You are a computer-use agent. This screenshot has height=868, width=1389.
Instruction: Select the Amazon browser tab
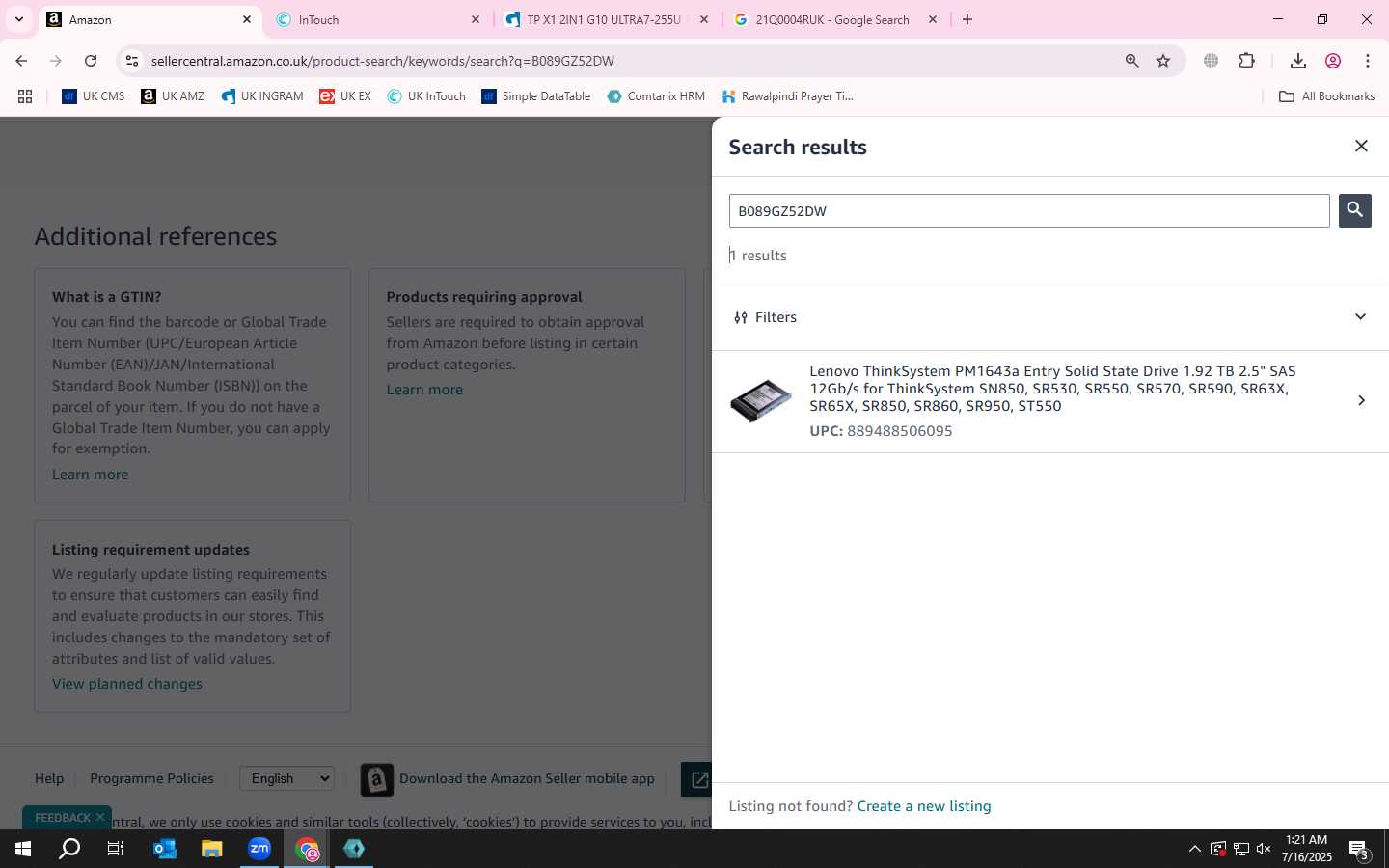click(x=150, y=19)
